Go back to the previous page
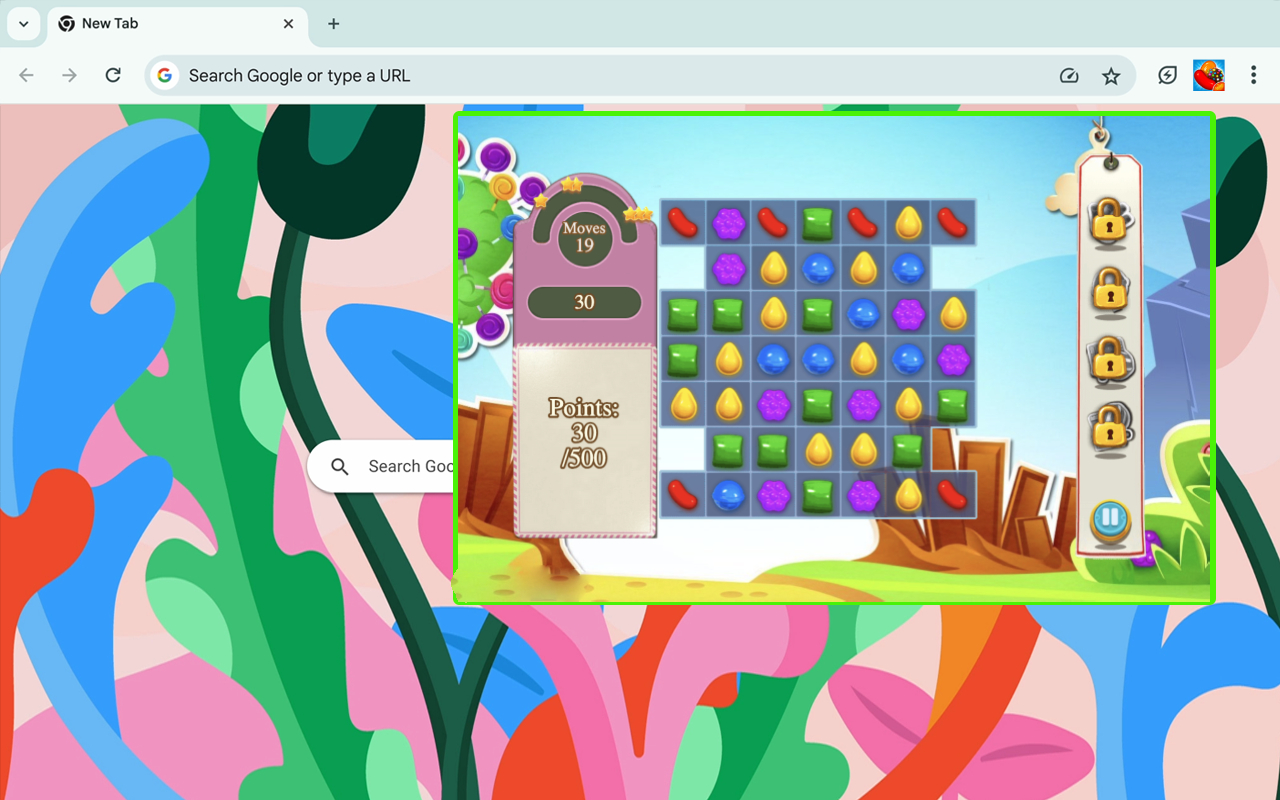Screen dimensions: 1280x800 click(x=27, y=75)
